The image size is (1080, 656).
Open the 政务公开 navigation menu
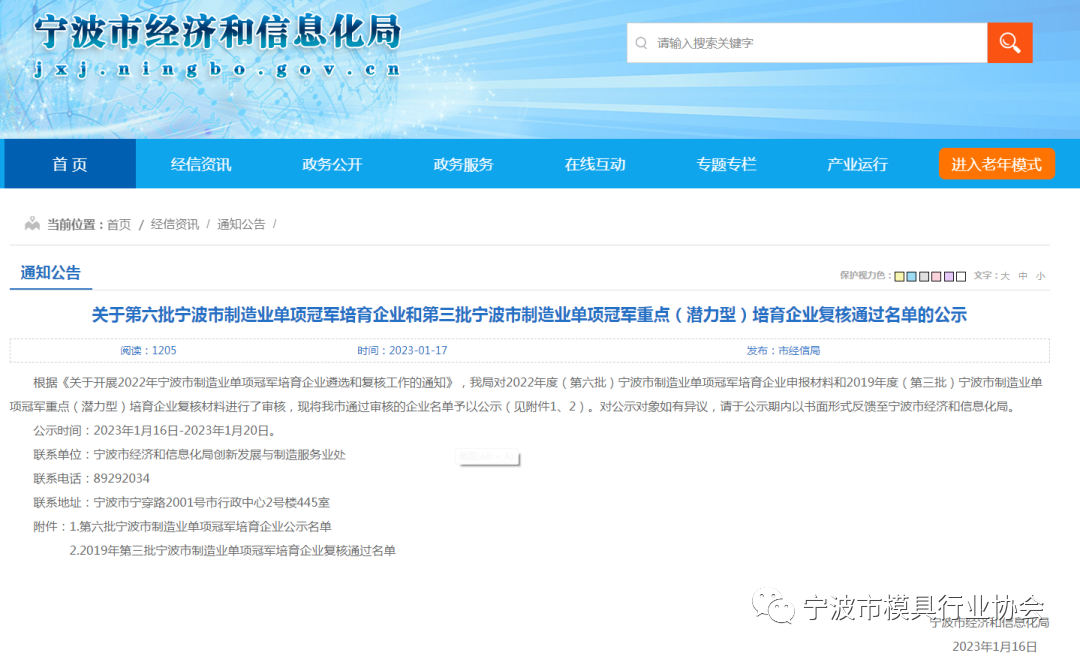pyautogui.click(x=331, y=164)
